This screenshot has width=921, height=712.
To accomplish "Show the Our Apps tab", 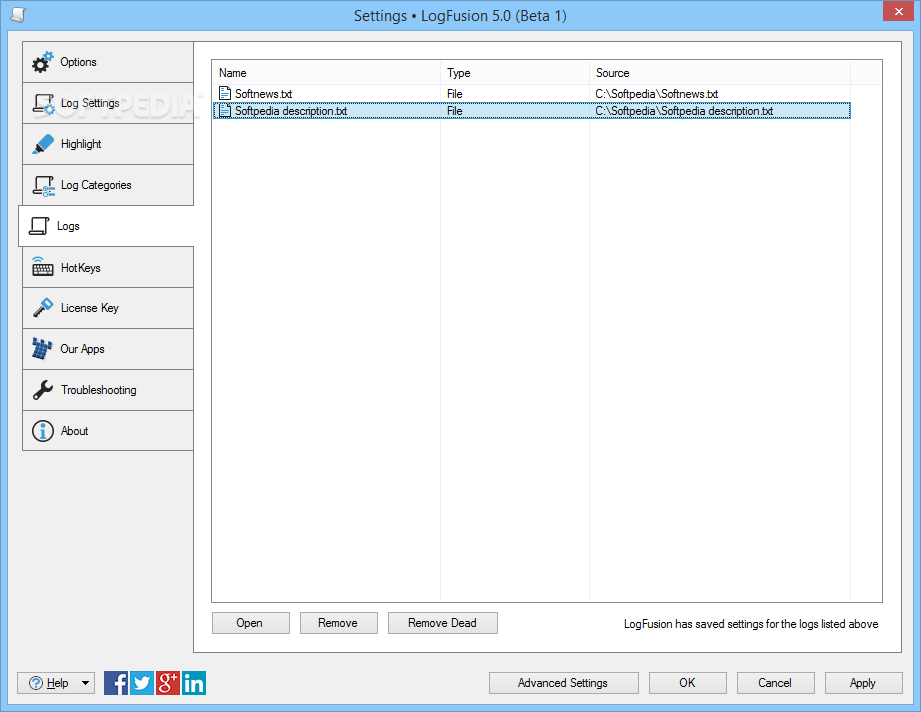I will point(108,349).
